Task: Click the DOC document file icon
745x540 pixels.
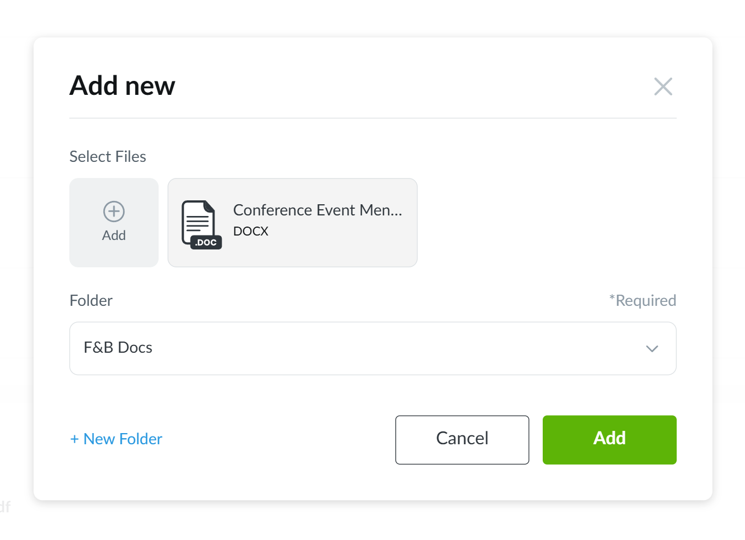Action: coord(199,222)
